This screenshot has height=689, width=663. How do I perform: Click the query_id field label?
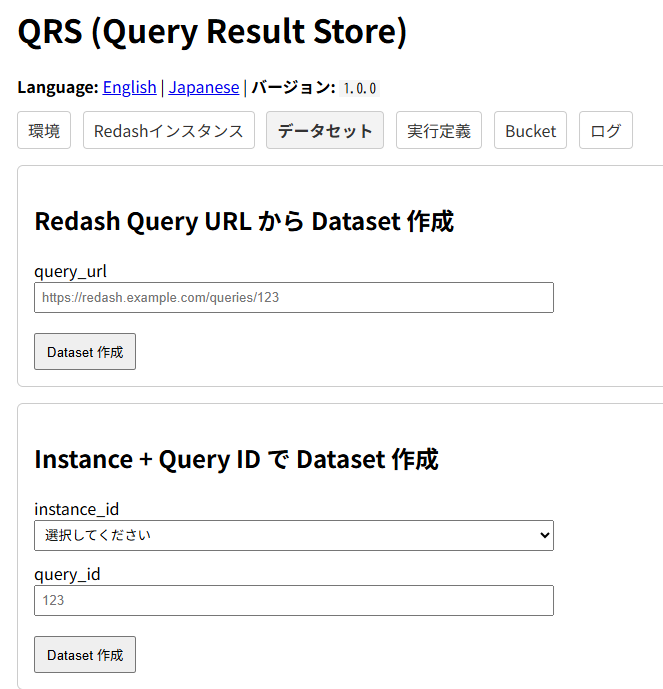pos(67,574)
